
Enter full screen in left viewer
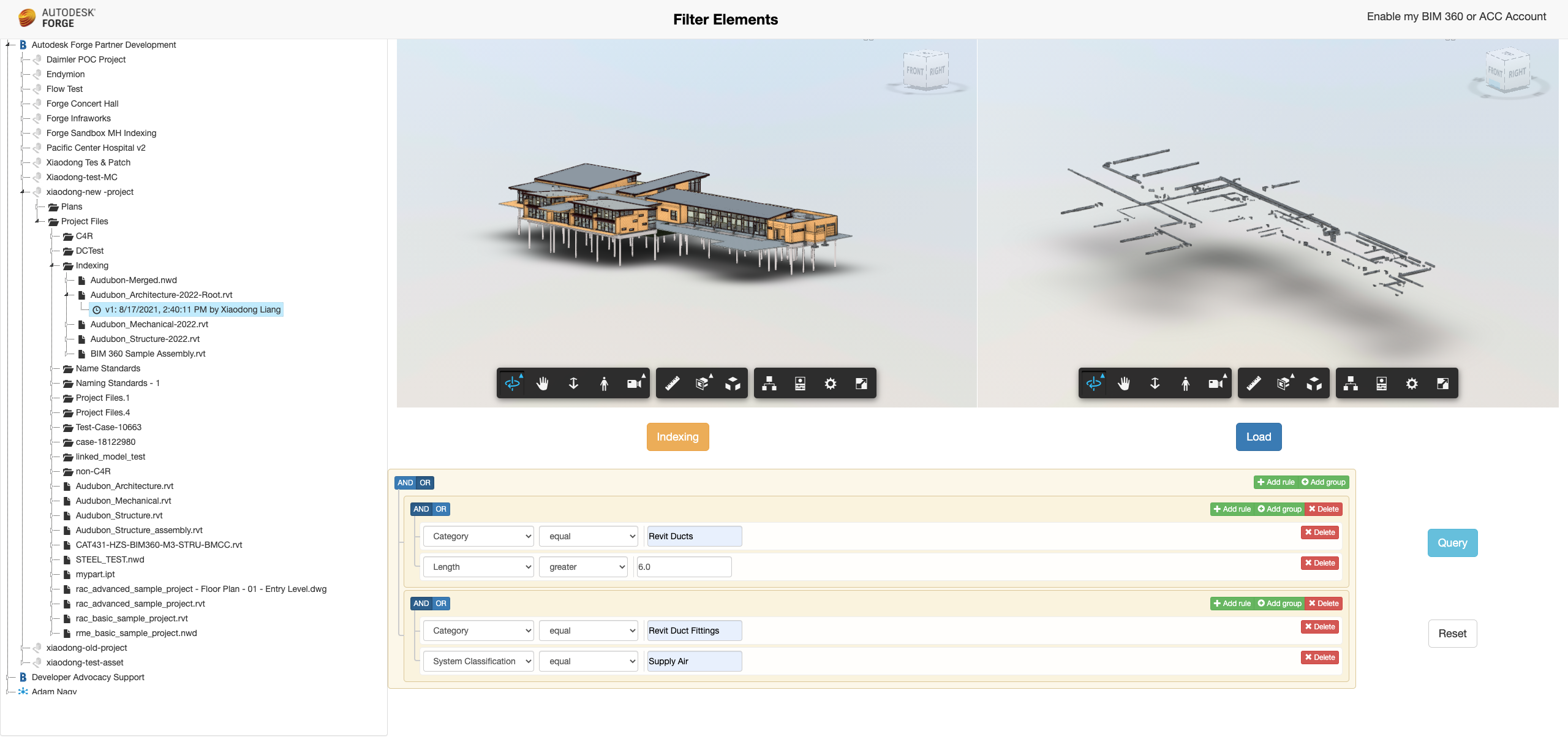tap(861, 384)
